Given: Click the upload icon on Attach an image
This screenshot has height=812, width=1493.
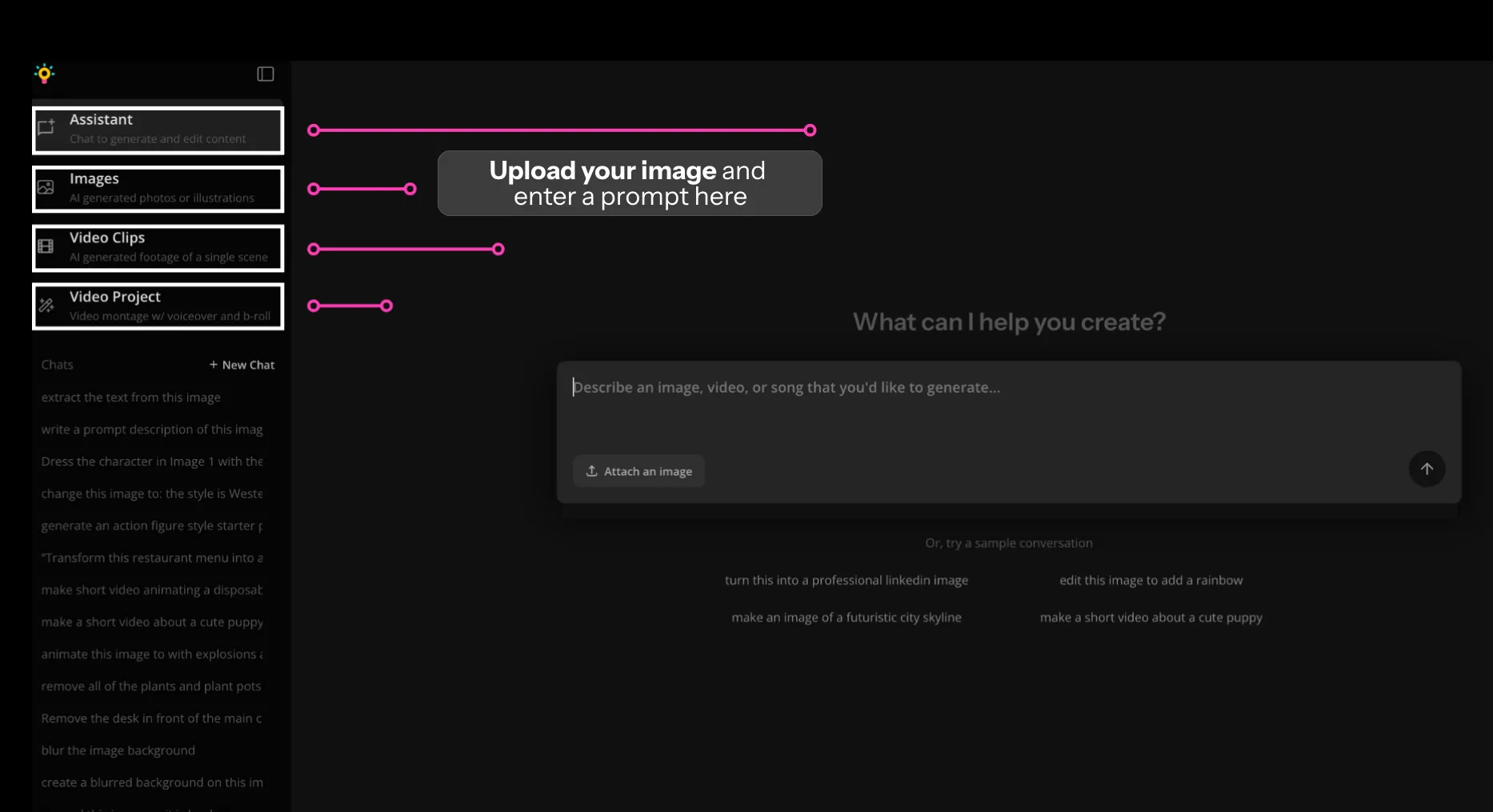Looking at the screenshot, I should [592, 471].
